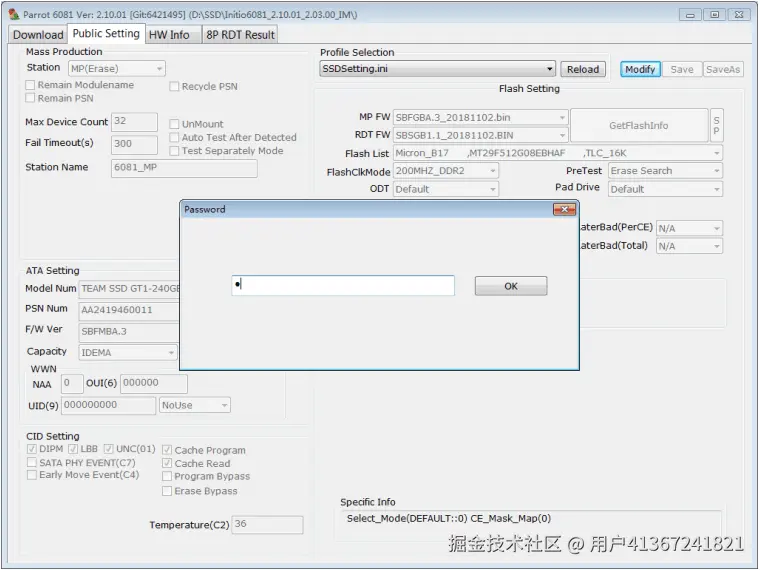Image resolution: width=760 pixels, height=570 pixels.
Task: Close the Password dialog
Action: [565, 209]
